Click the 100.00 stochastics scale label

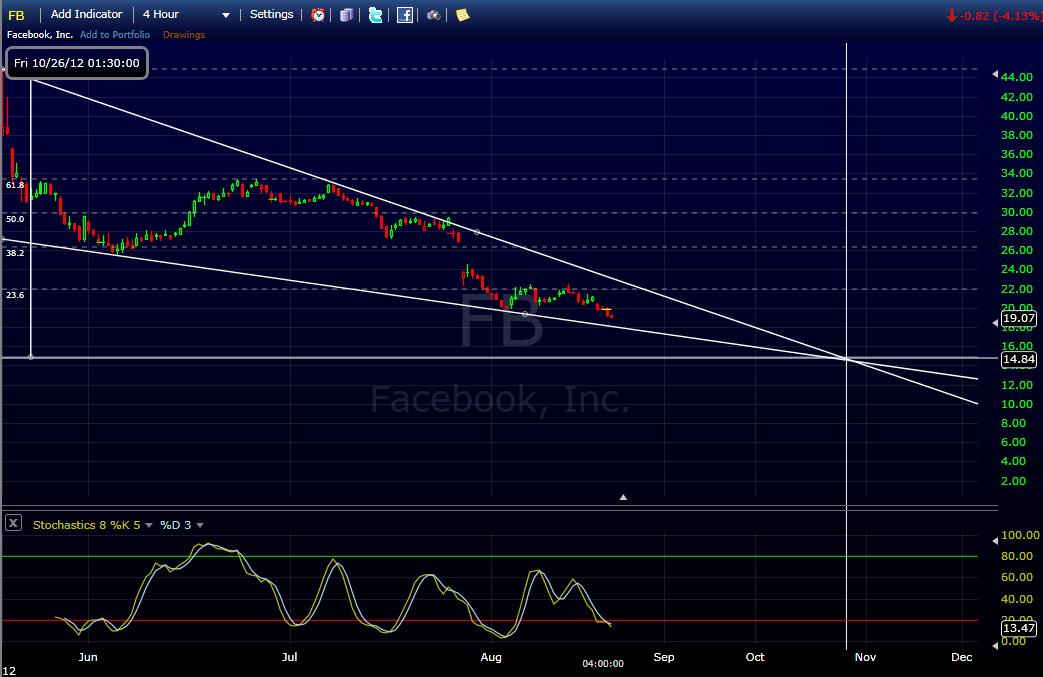(x=1020, y=535)
